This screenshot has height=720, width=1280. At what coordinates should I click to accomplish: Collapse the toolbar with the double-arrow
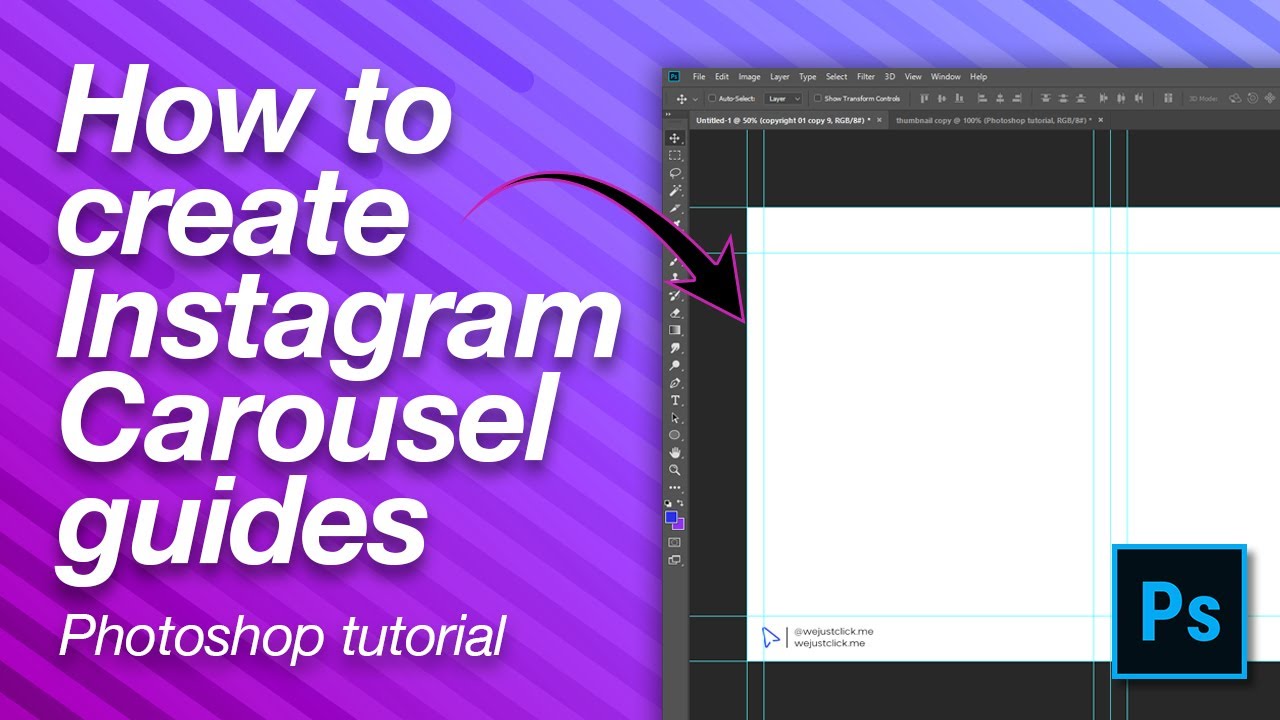click(x=668, y=114)
